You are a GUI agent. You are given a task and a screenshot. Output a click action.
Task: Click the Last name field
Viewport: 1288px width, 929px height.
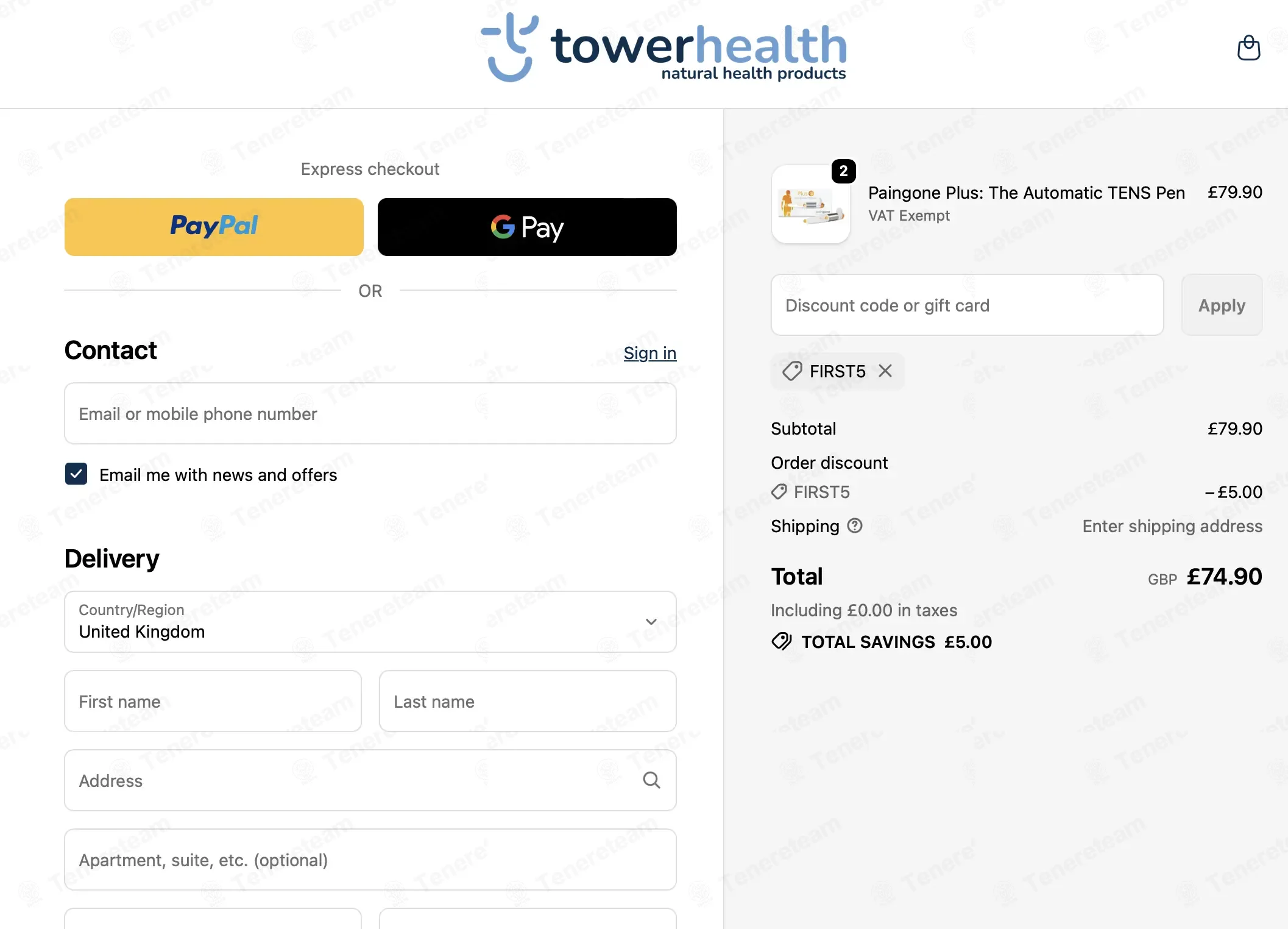coord(528,701)
